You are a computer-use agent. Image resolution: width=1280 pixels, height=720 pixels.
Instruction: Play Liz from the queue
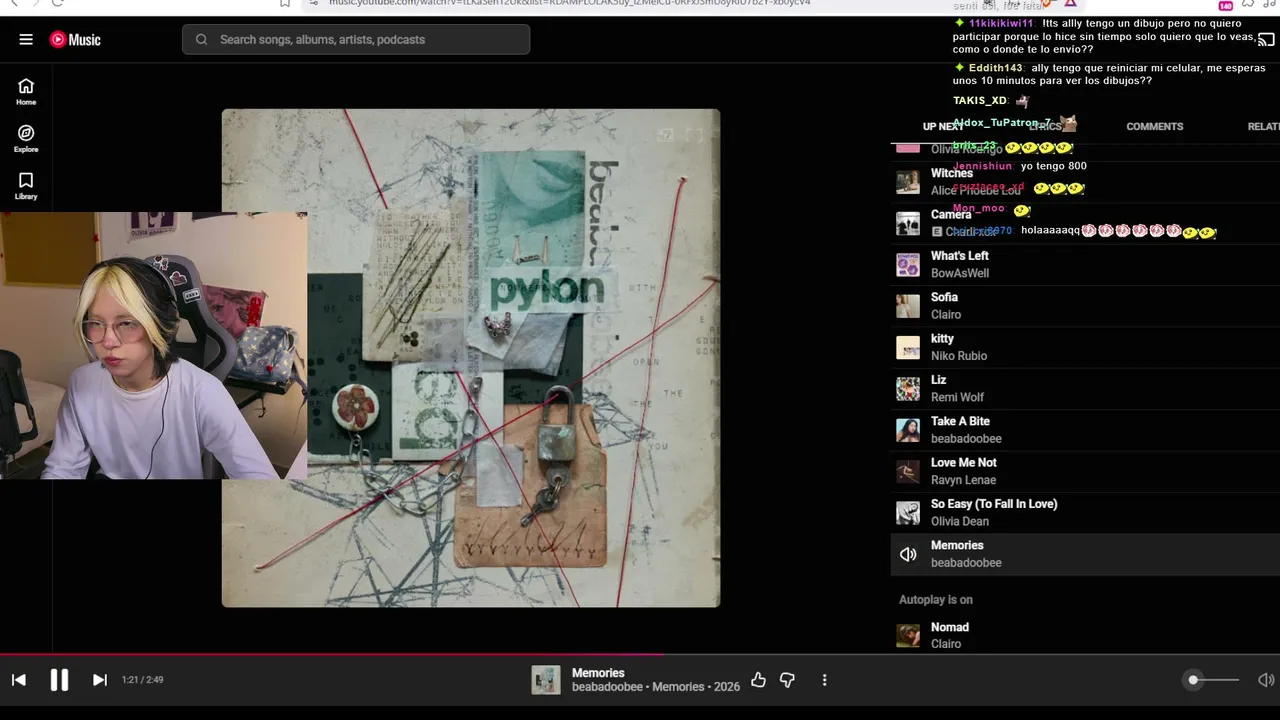(x=1085, y=389)
